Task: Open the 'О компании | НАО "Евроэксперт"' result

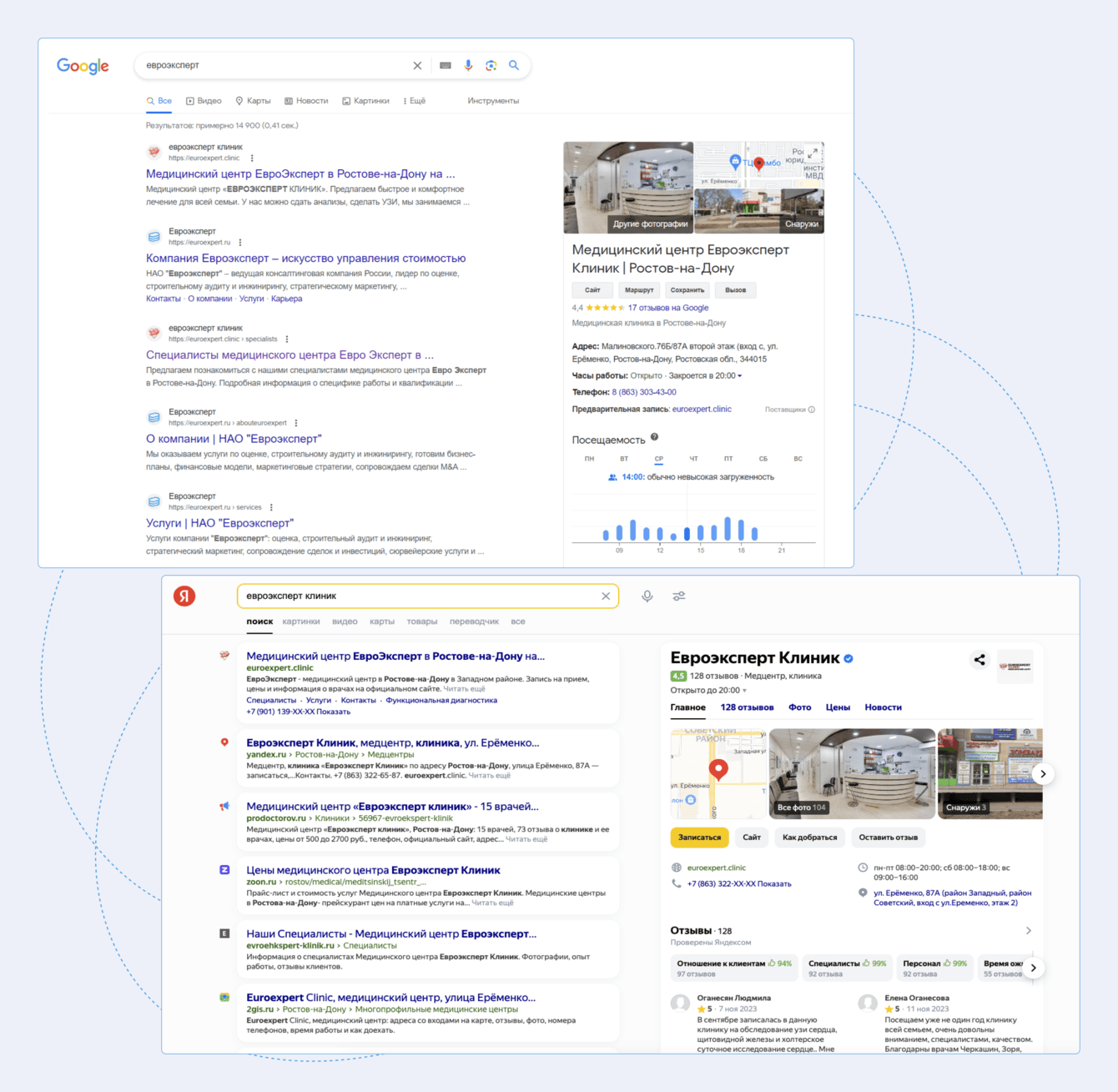Action: [x=234, y=439]
